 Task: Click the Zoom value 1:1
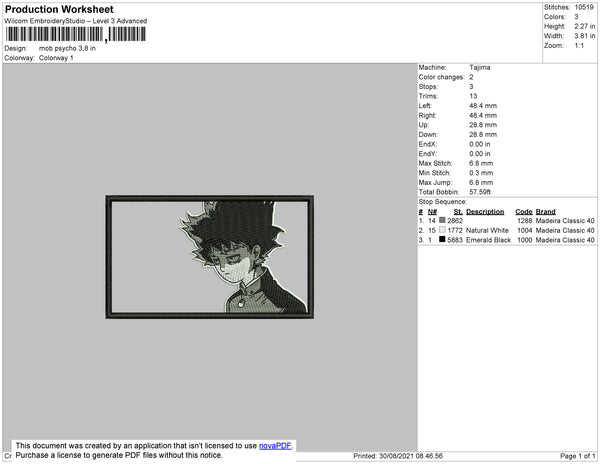tap(579, 46)
